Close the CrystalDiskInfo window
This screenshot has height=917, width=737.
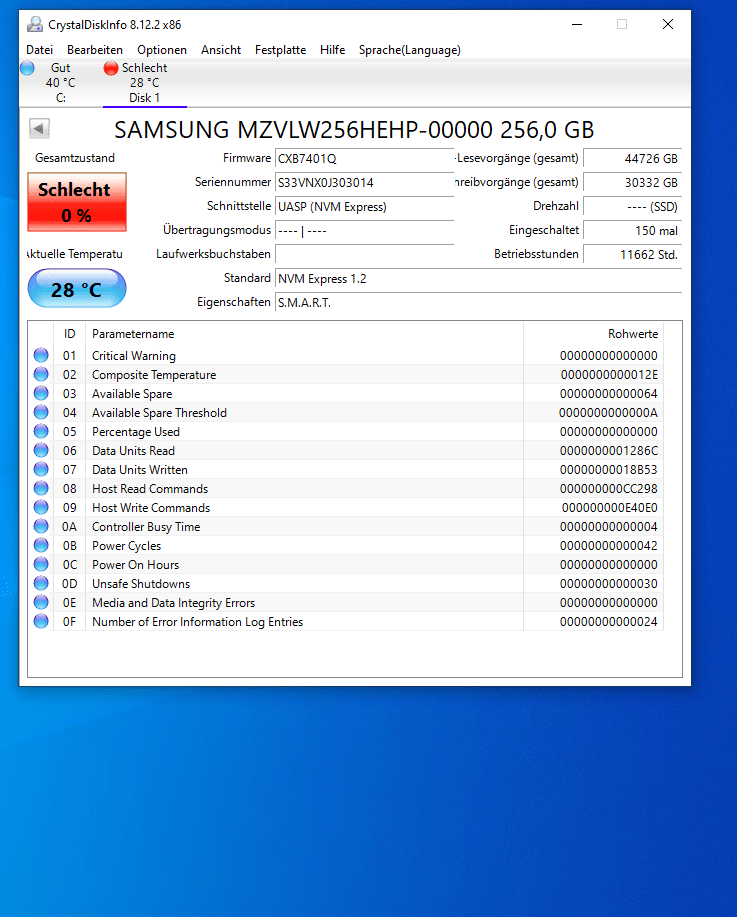point(667,25)
